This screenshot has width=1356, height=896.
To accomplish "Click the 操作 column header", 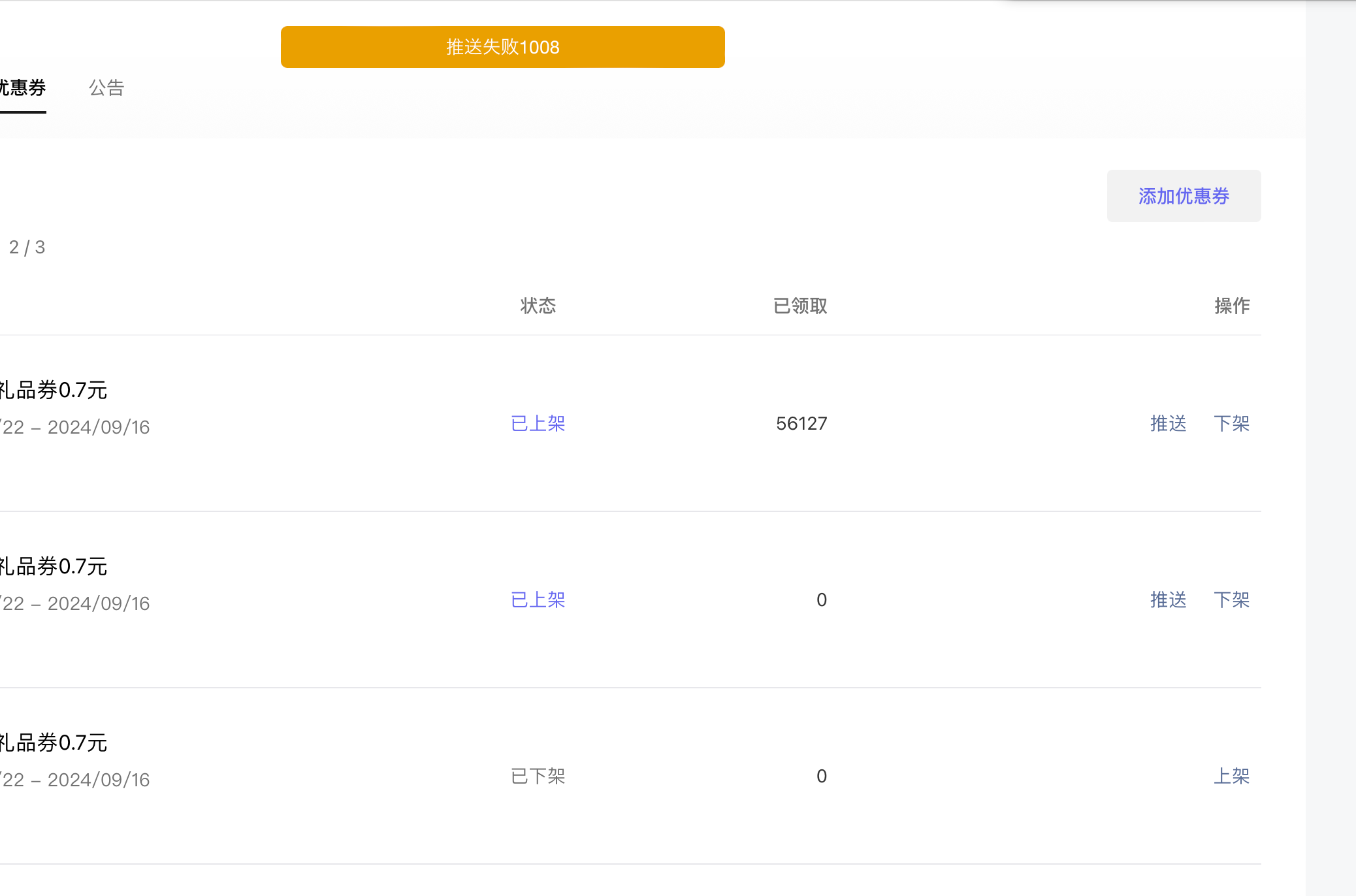I will tap(1231, 306).
